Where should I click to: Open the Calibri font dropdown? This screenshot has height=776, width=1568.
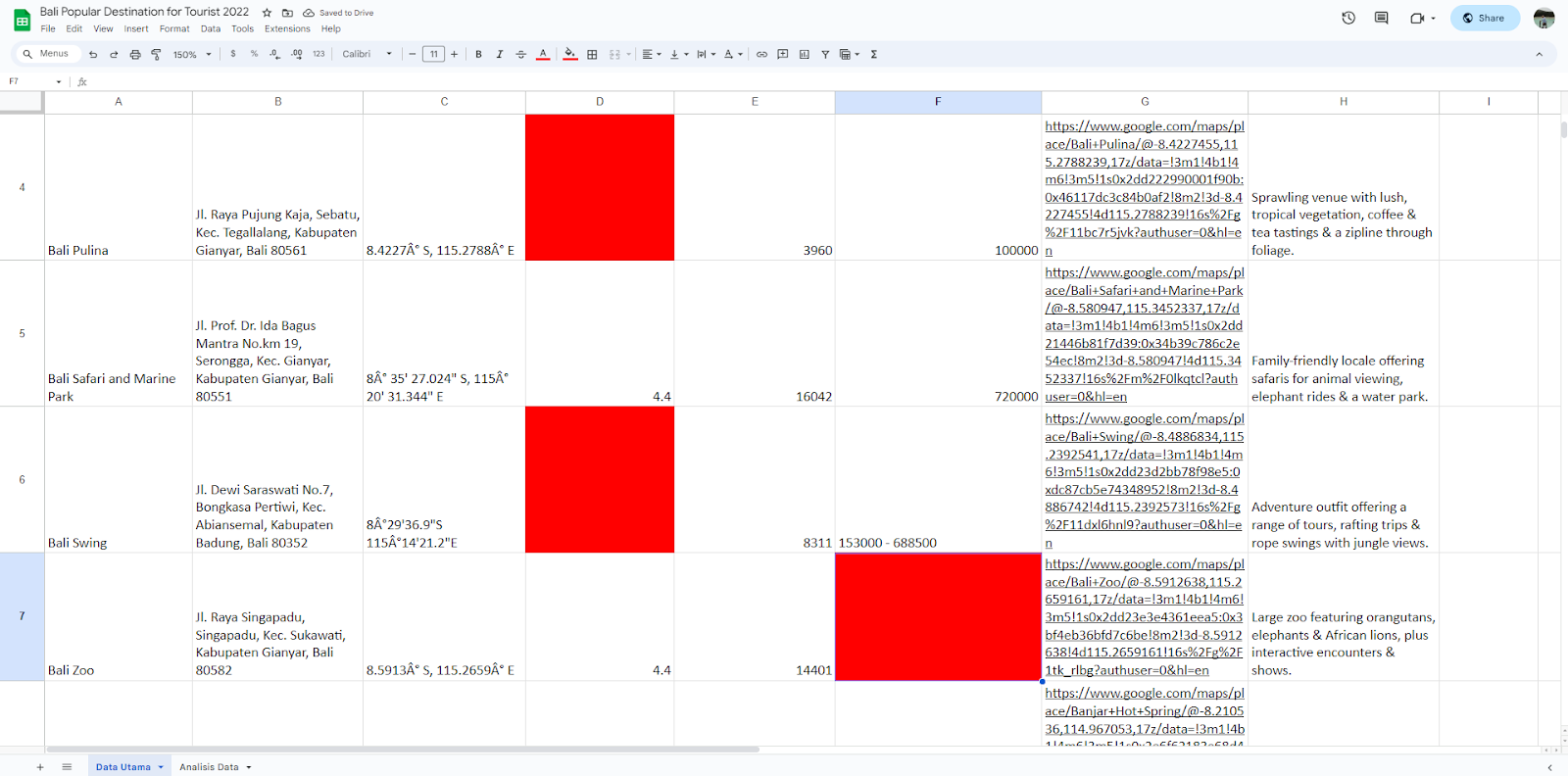367,54
